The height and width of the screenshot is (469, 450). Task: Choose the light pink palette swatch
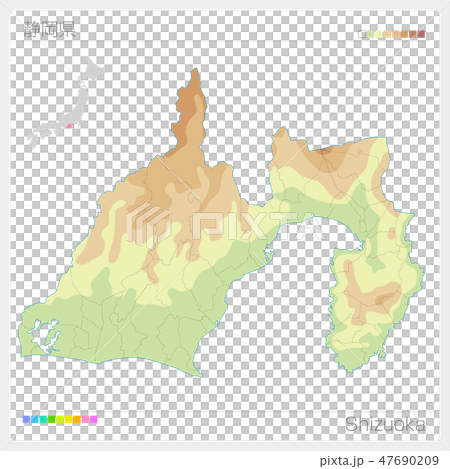tap(85, 419)
